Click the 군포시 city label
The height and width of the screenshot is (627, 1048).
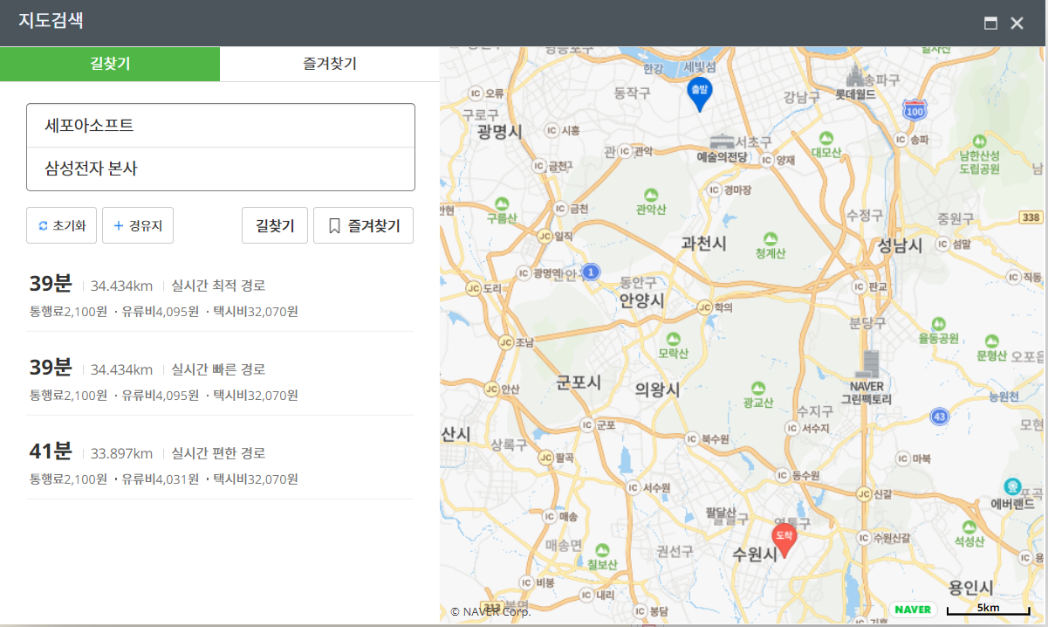point(578,382)
